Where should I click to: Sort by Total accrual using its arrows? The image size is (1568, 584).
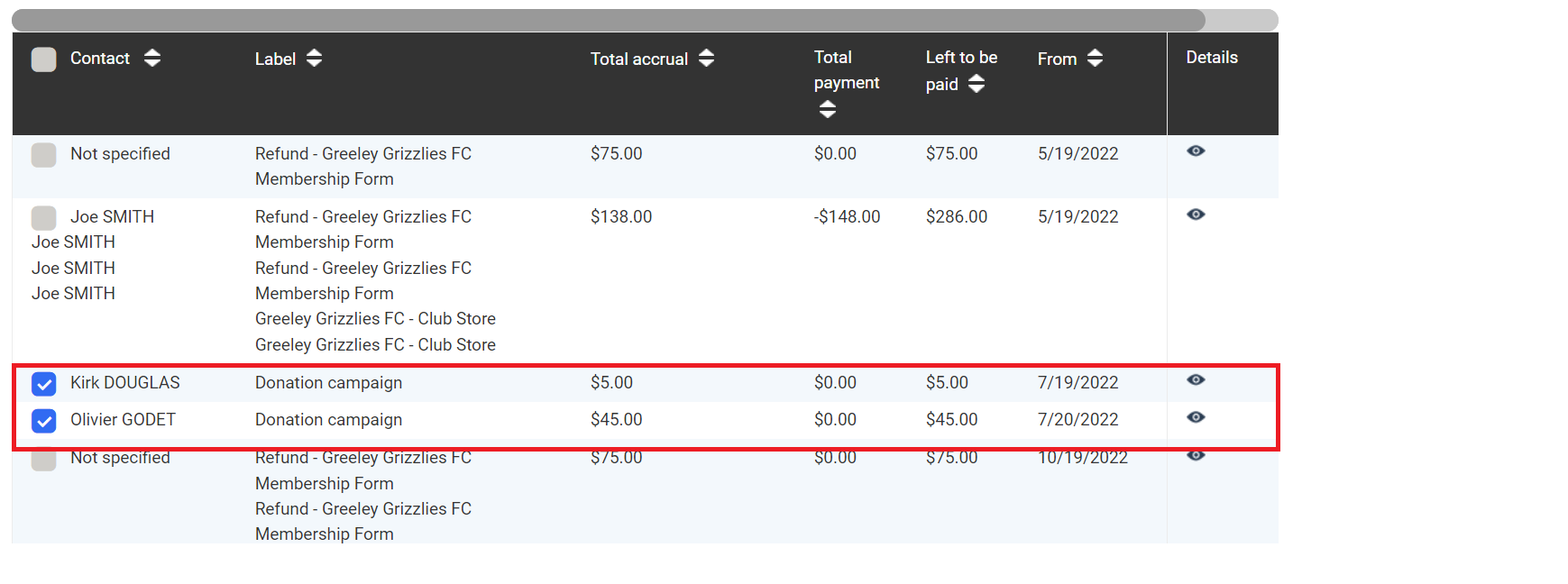[x=706, y=59]
